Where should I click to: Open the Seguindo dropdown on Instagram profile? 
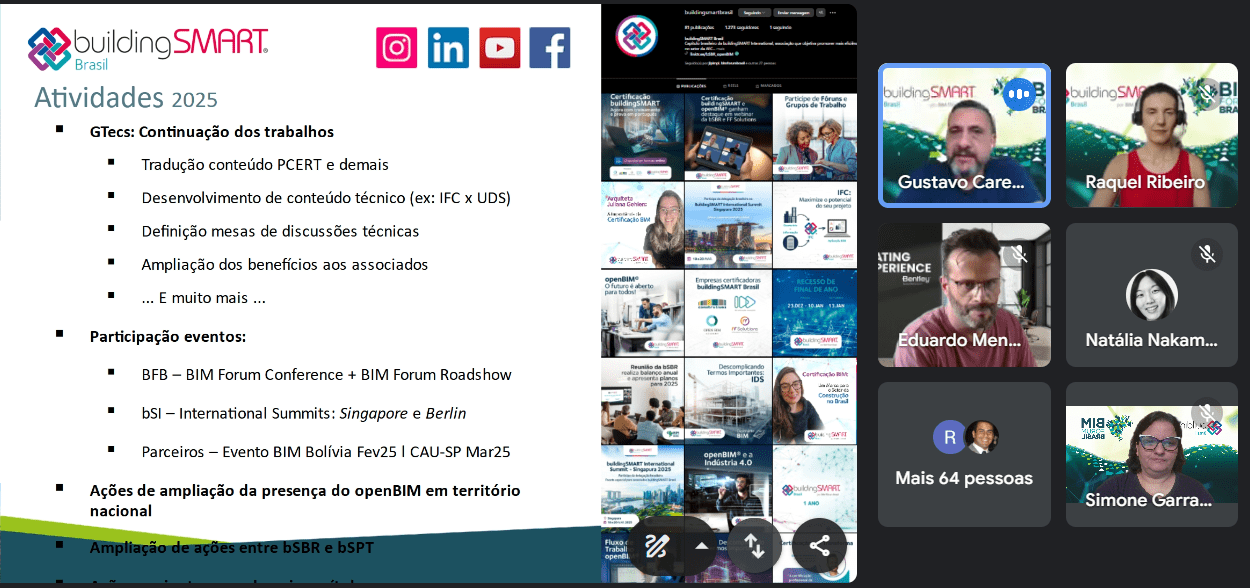[x=752, y=13]
